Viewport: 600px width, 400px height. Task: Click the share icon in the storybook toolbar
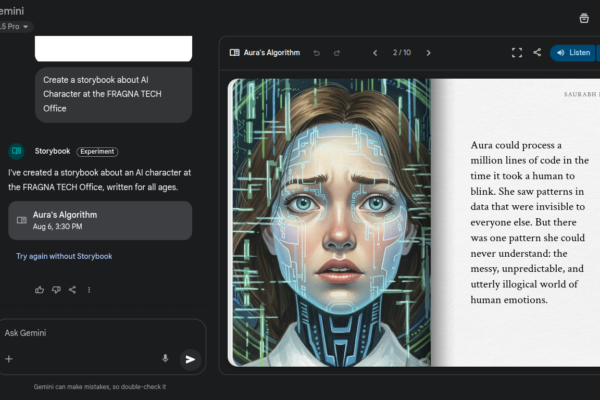(x=537, y=52)
